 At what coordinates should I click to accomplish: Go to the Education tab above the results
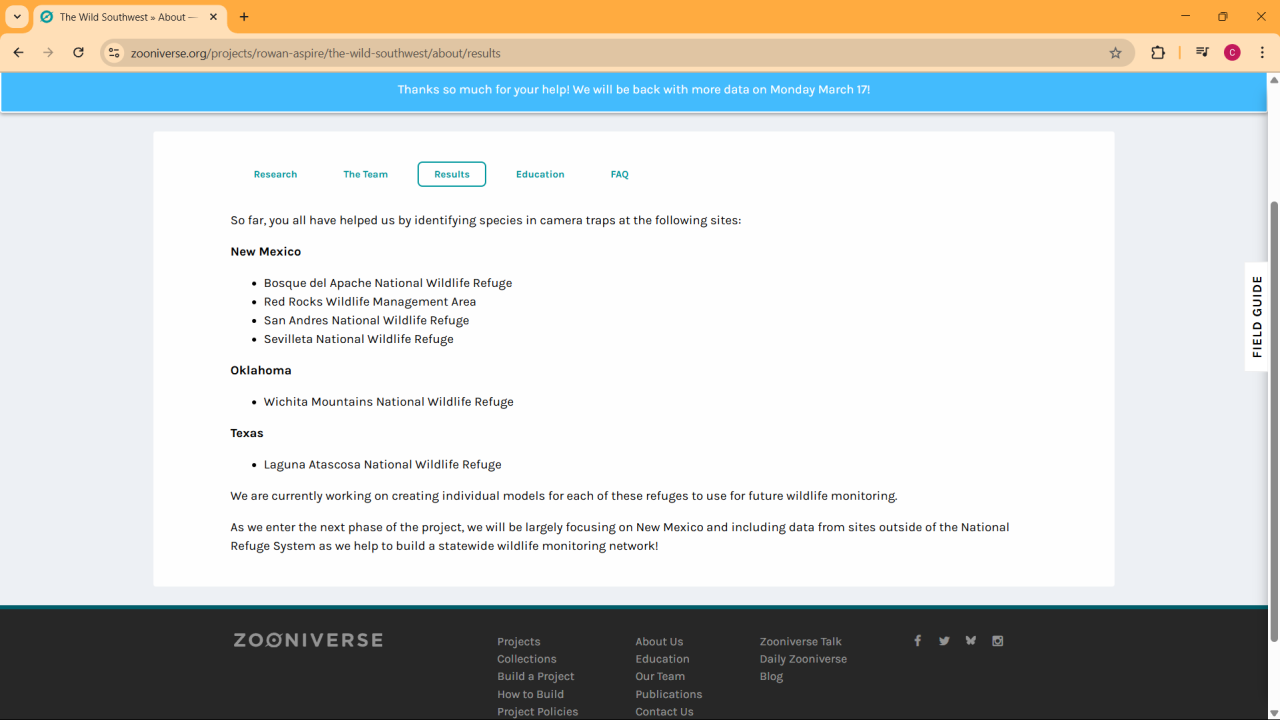pyautogui.click(x=540, y=174)
